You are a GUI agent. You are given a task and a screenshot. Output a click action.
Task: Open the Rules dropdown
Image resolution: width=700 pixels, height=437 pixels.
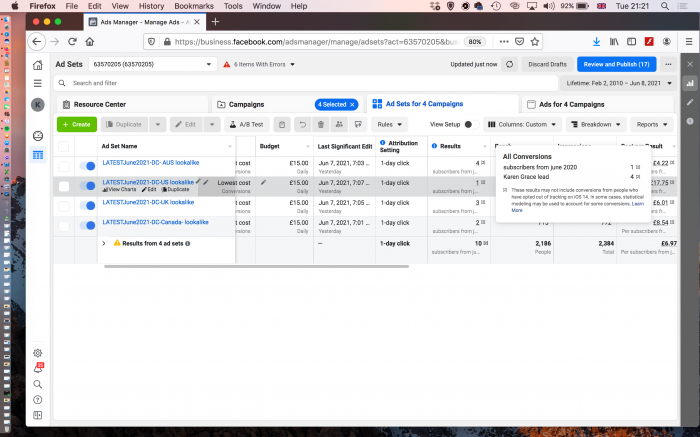pyautogui.click(x=389, y=125)
